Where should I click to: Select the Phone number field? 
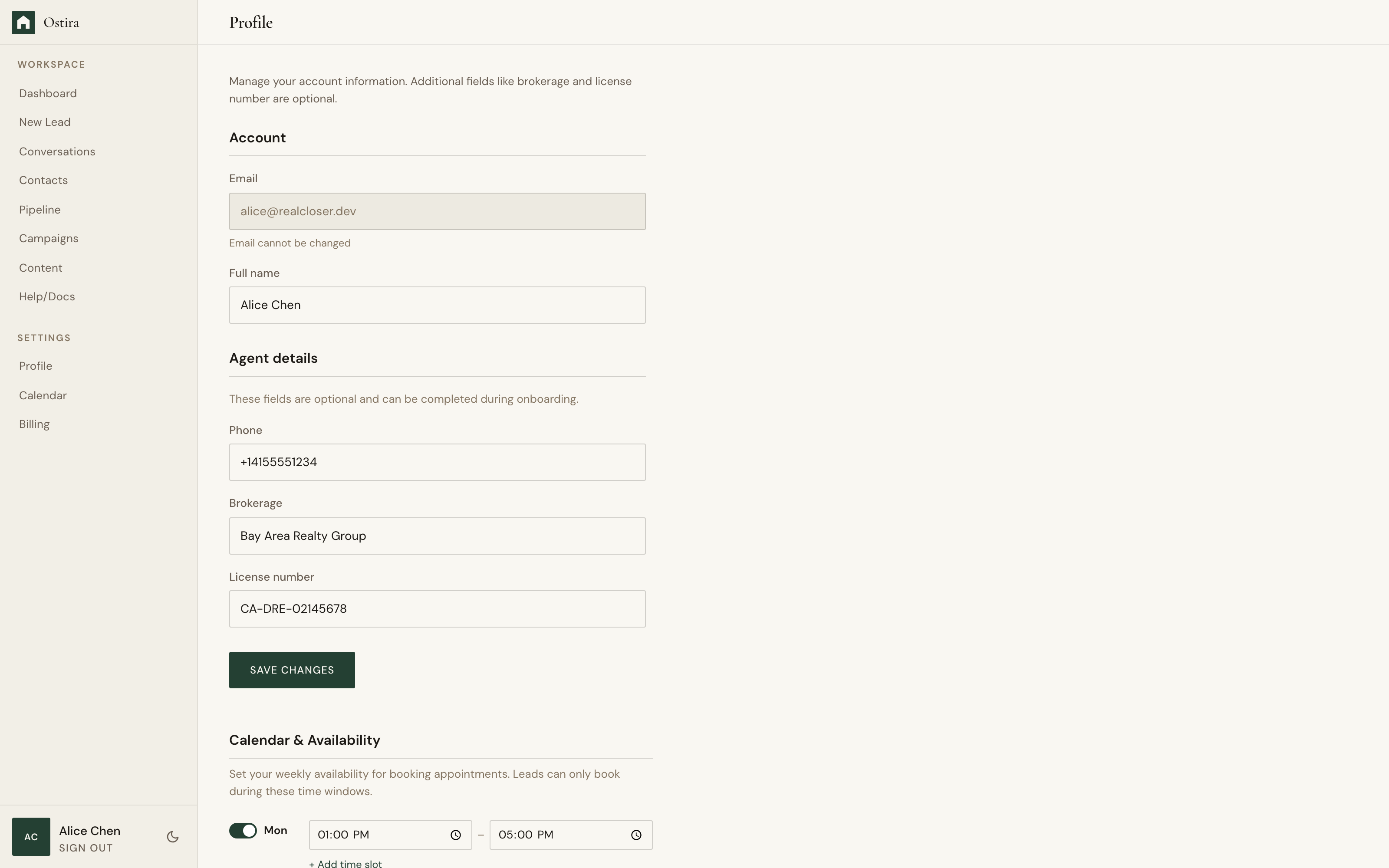click(437, 461)
